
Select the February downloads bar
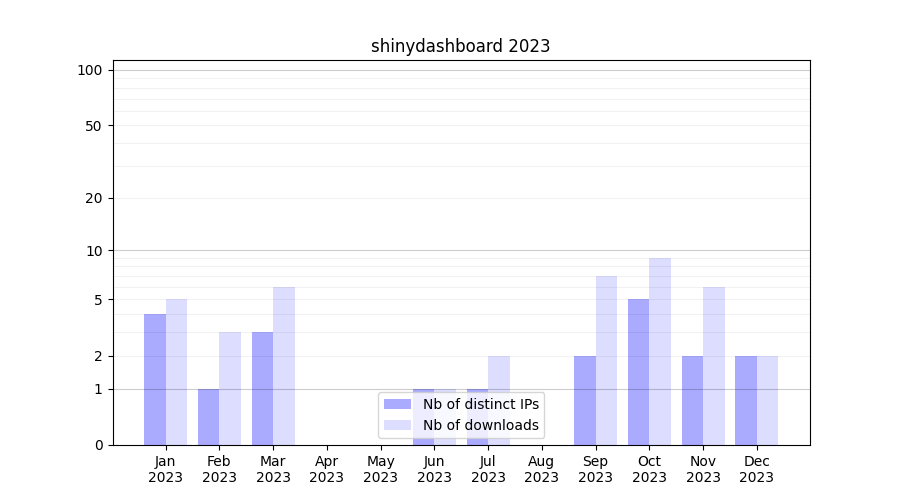(230, 388)
